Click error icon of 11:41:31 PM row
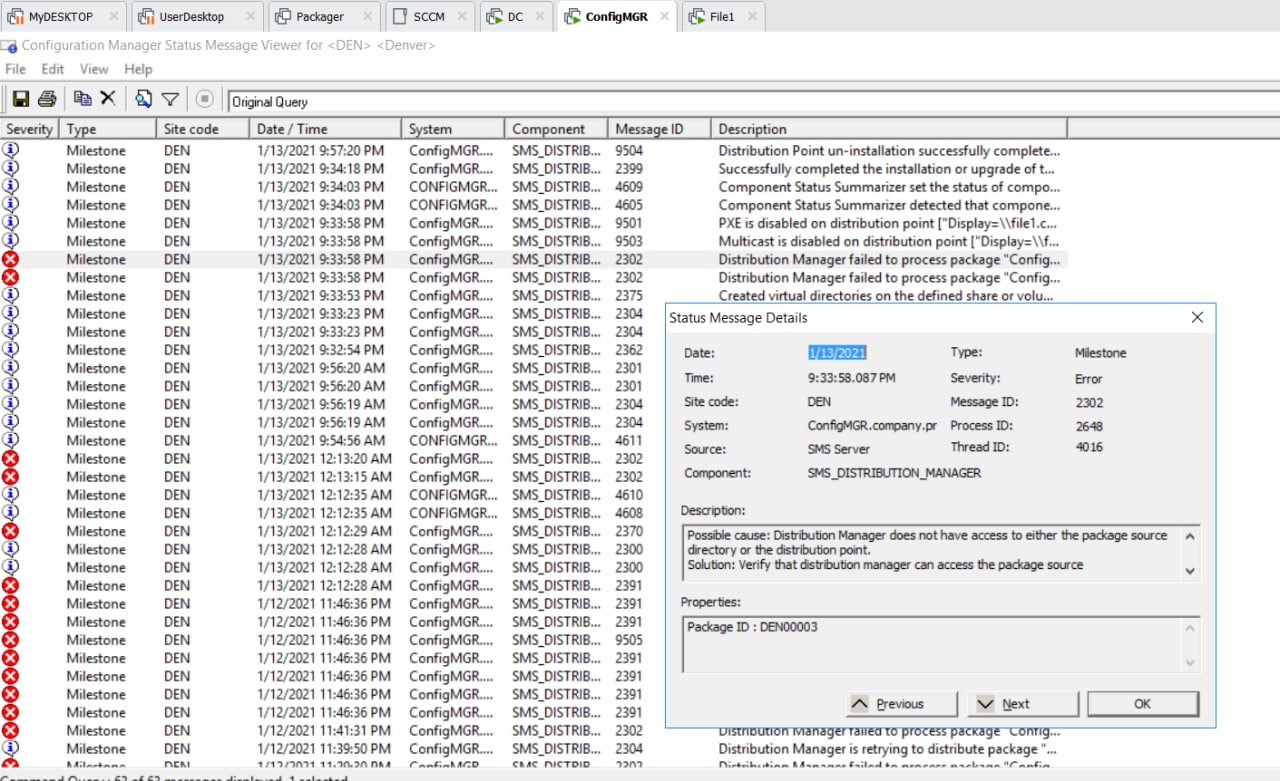1280x781 pixels. [x=10, y=730]
